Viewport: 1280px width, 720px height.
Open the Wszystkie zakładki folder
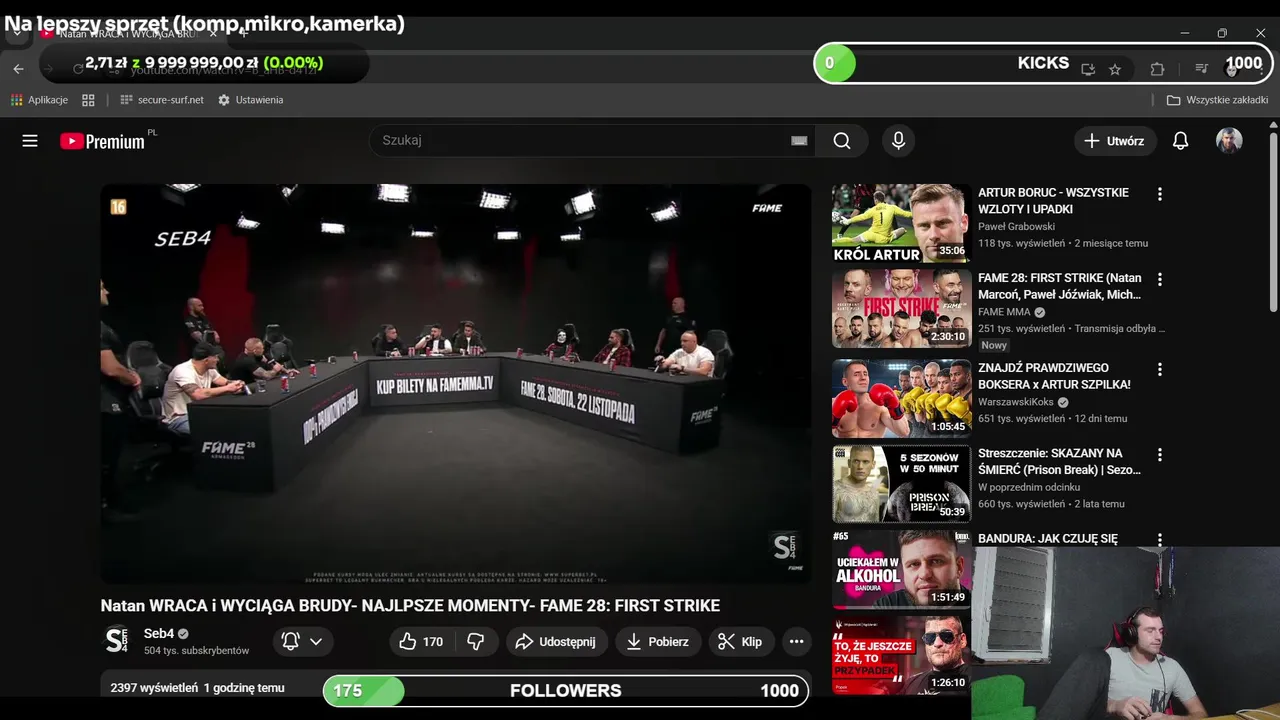pyautogui.click(x=1217, y=100)
